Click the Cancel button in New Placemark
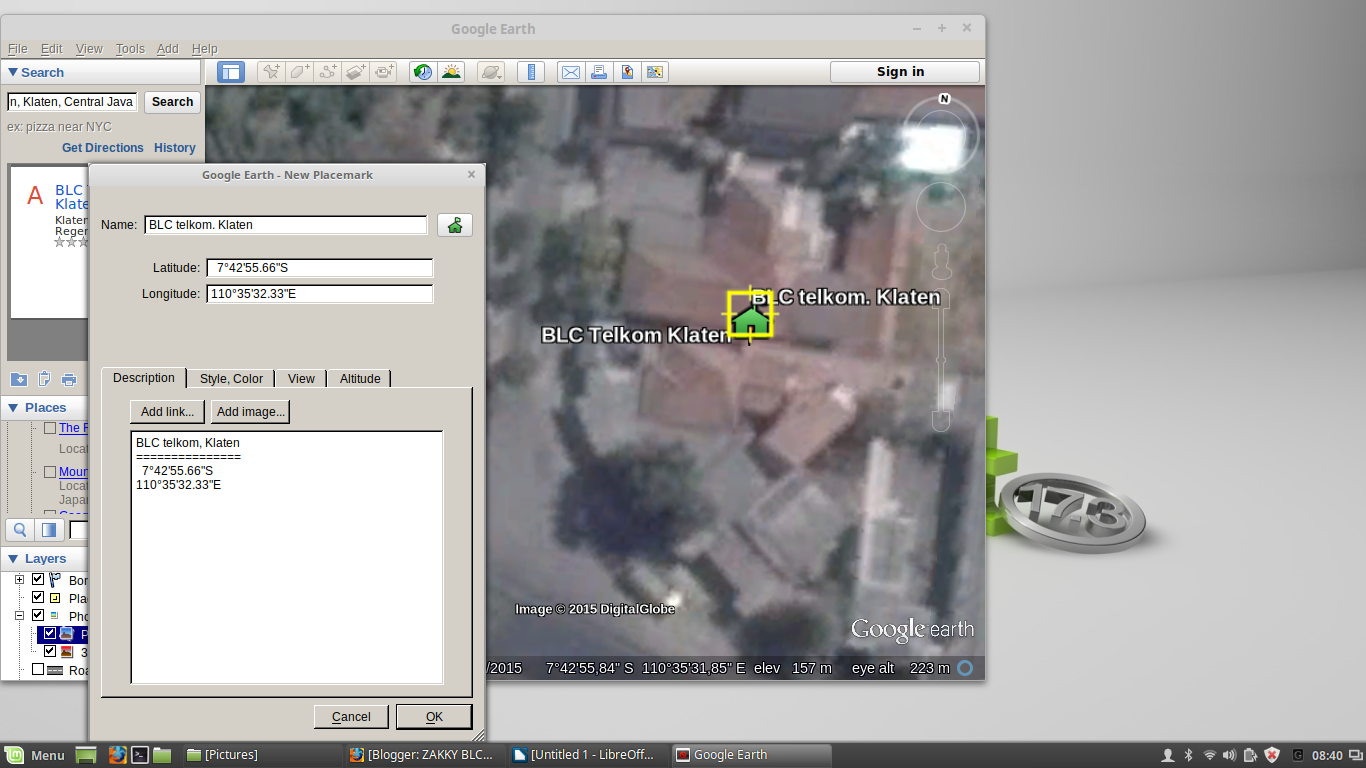Screen dimensions: 1366x768 click(351, 717)
